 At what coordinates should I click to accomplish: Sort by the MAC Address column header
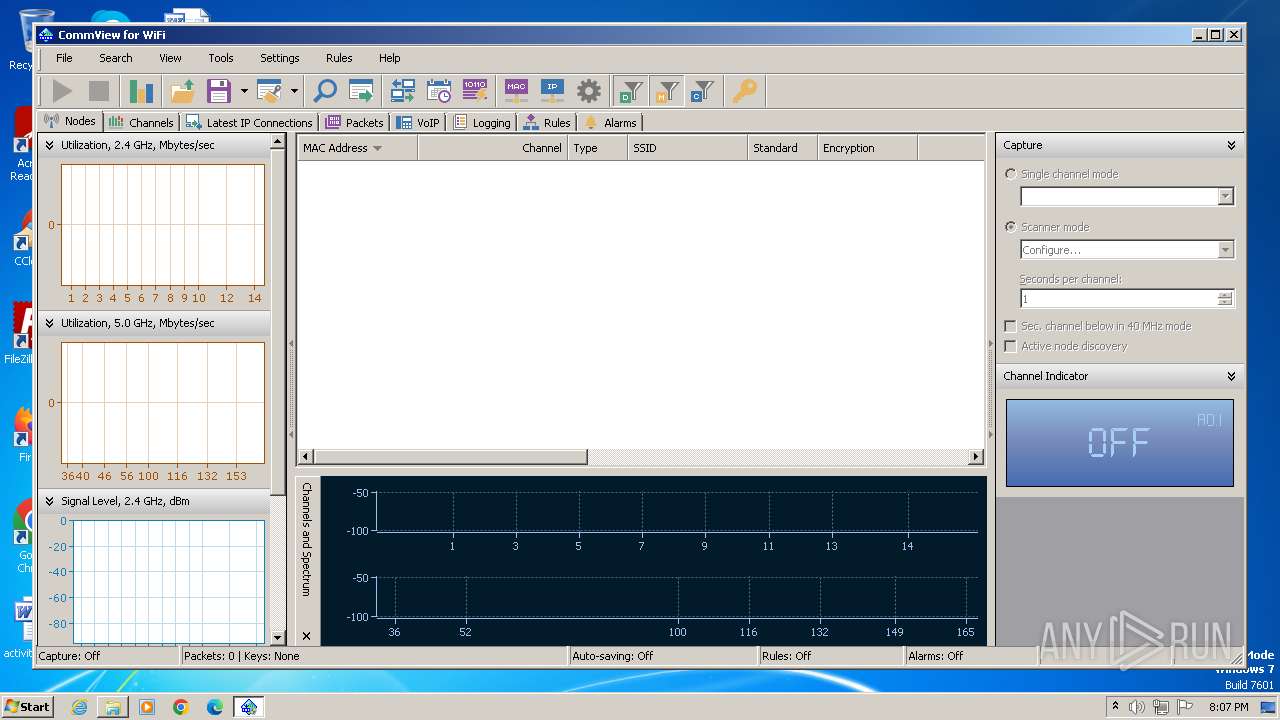pyautogui.click(x=357, y=148)
